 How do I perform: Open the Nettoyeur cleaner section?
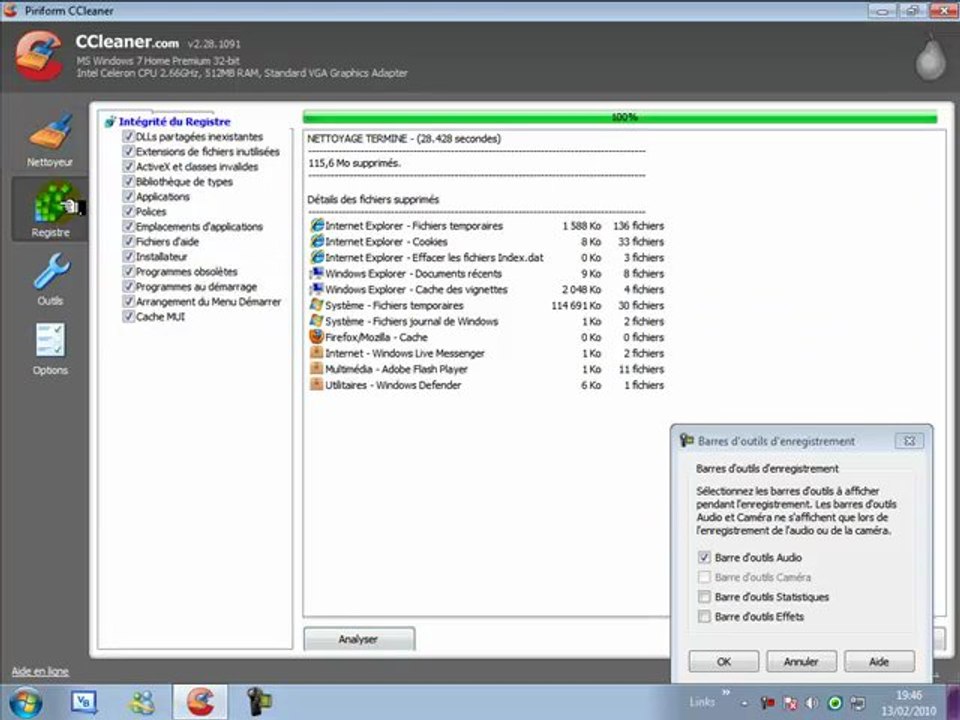50,140
